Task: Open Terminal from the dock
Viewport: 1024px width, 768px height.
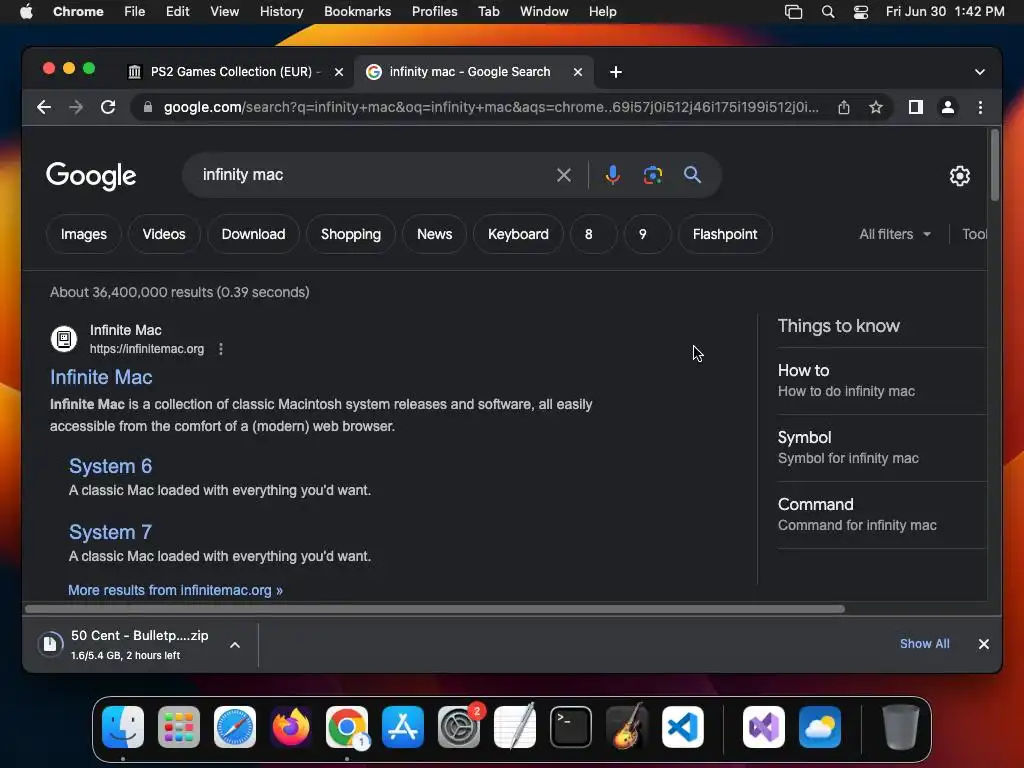Action: 571,727
